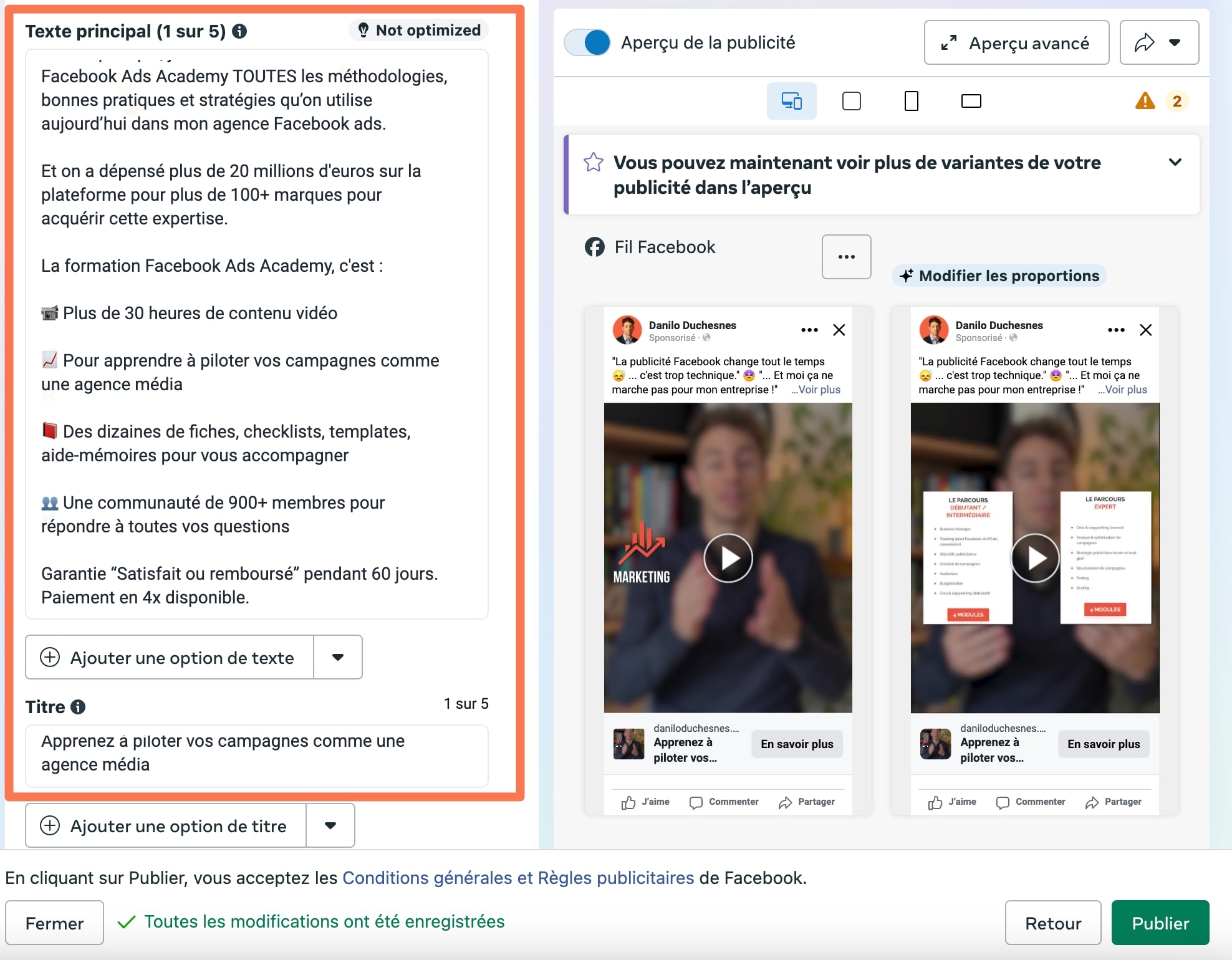
Task: Click Voir plus in second ad preview
Action: click(x=1125, y=390)
